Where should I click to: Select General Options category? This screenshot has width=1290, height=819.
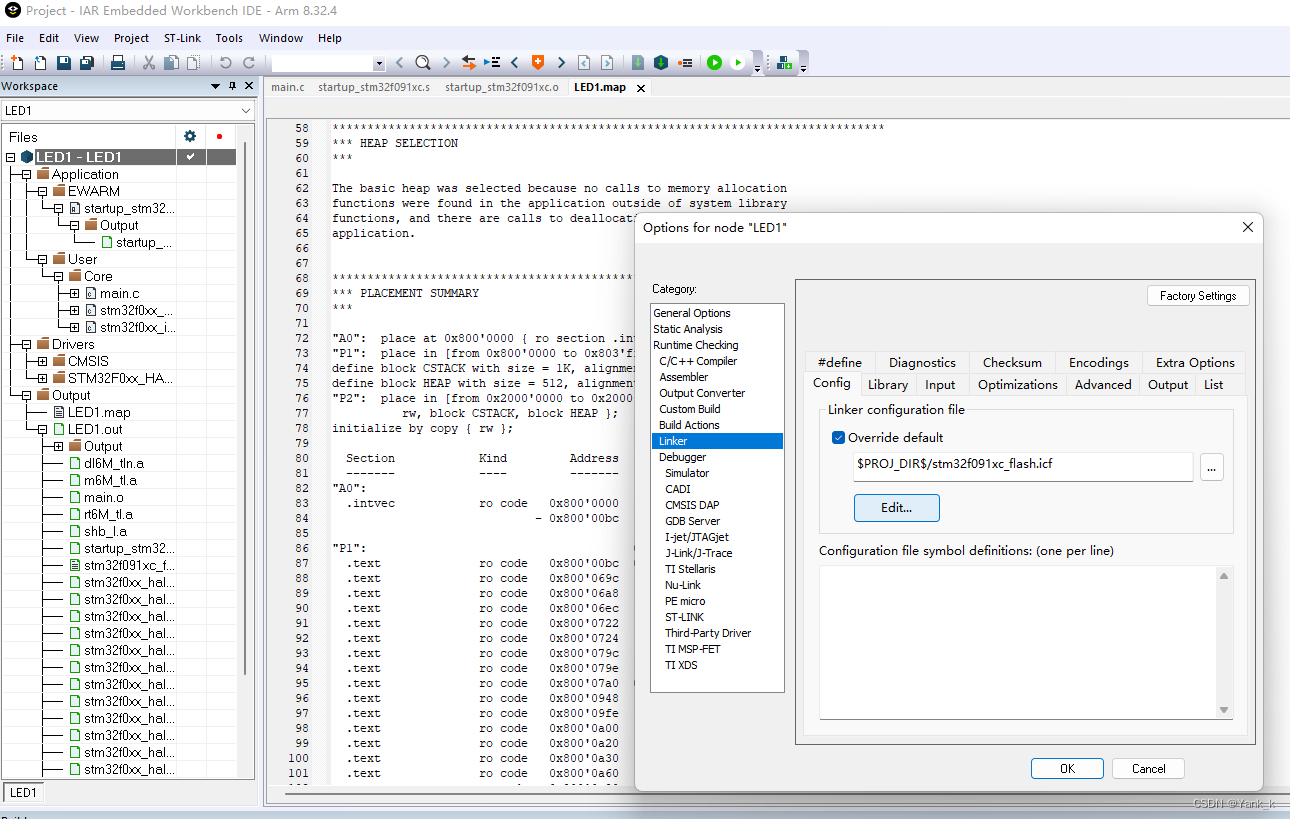coord(692,313)
